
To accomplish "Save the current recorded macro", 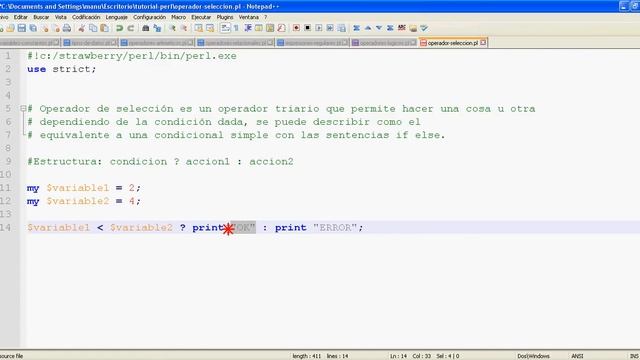I will [342, 28].
